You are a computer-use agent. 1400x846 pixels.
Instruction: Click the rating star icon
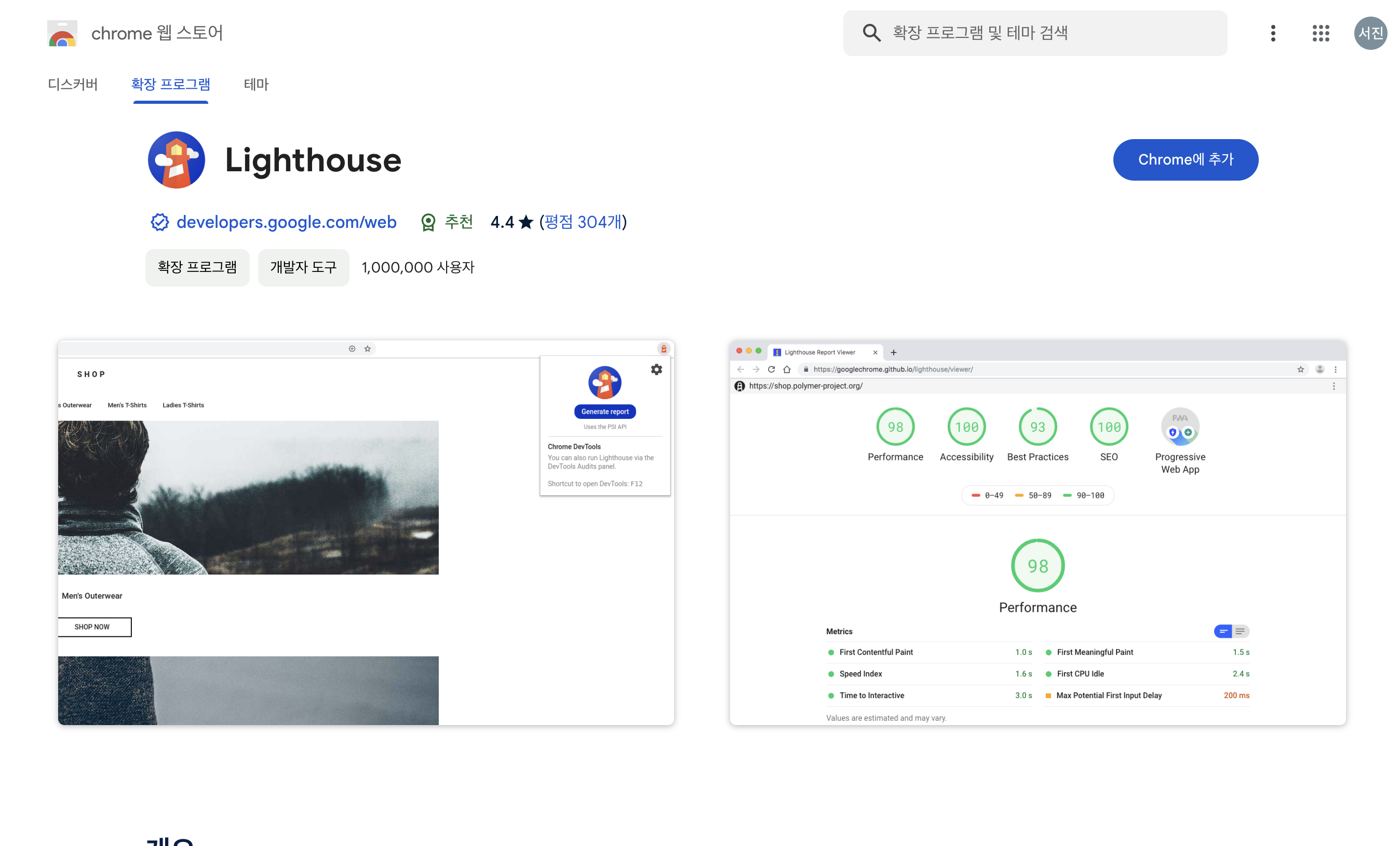pos(526,222)
